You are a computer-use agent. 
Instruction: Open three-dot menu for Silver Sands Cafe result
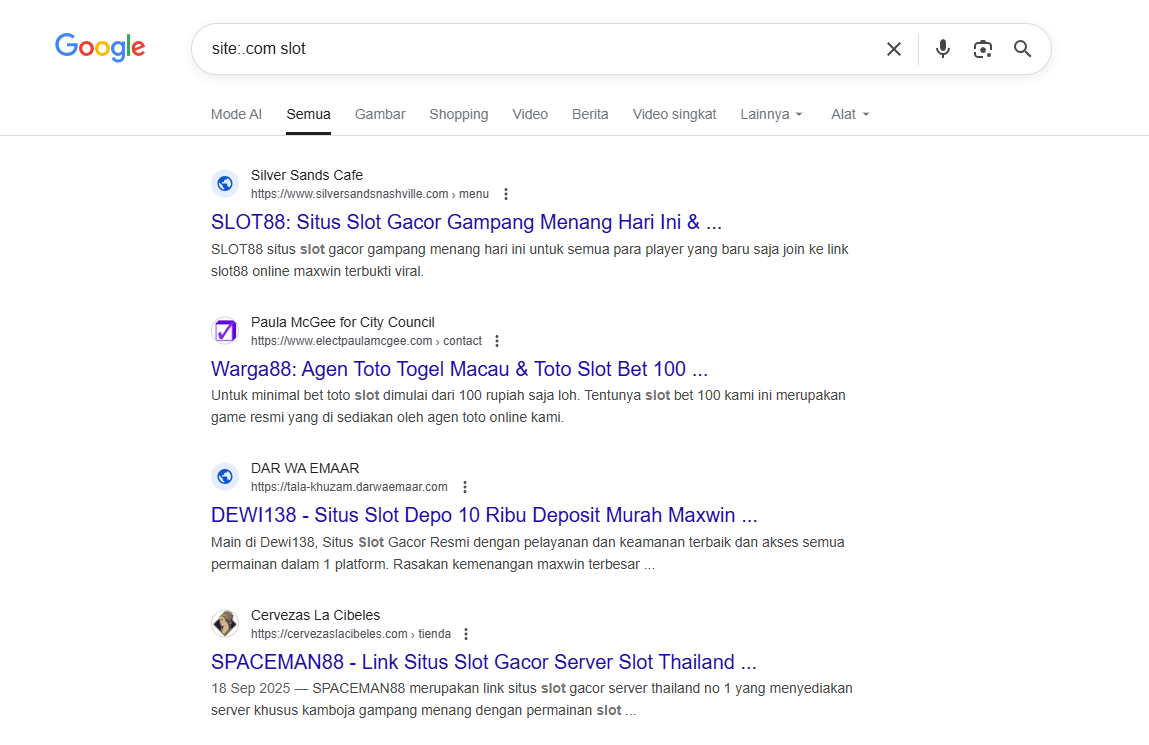[506, 194]
